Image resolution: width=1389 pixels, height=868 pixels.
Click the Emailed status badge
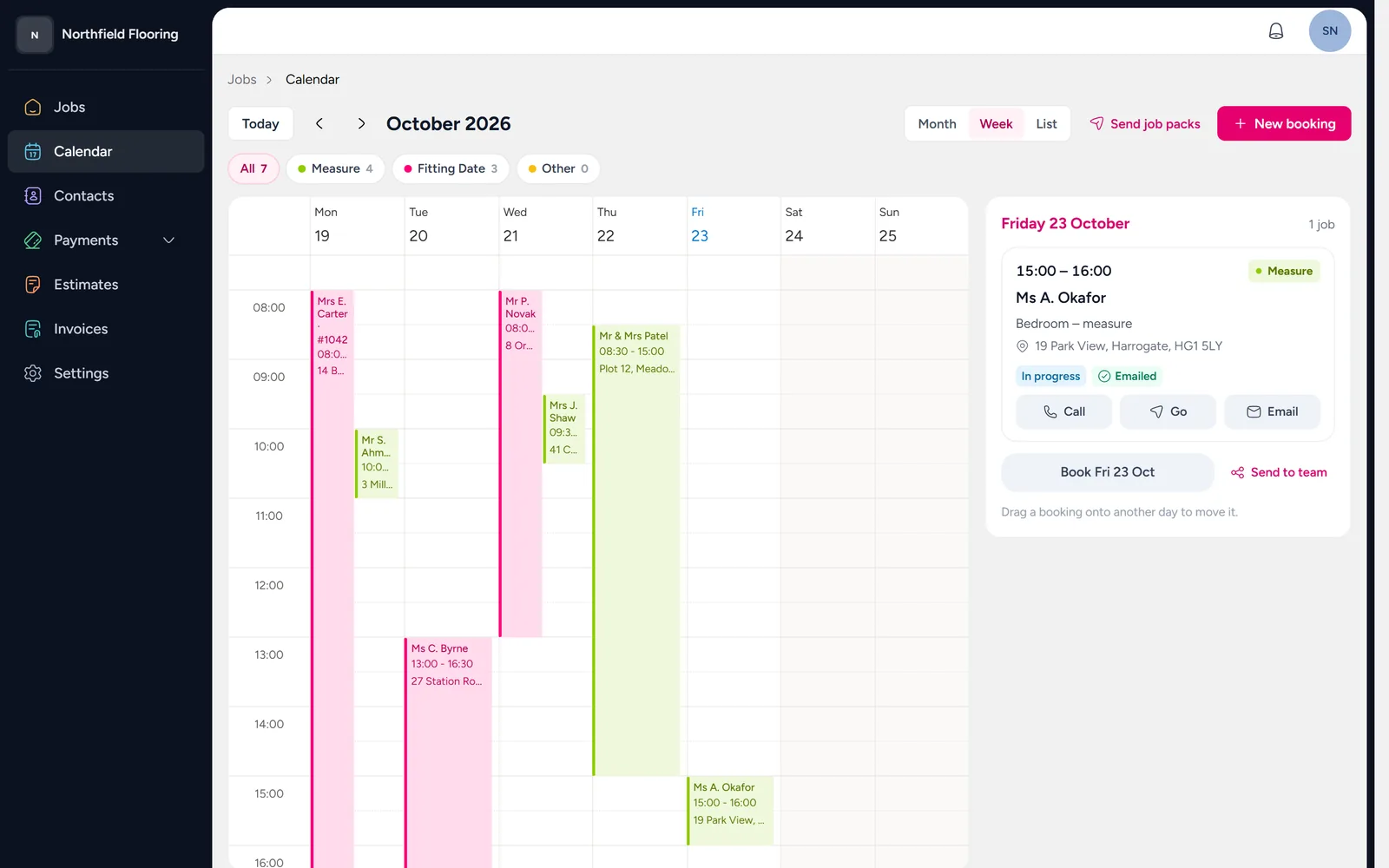[1127, 376]
